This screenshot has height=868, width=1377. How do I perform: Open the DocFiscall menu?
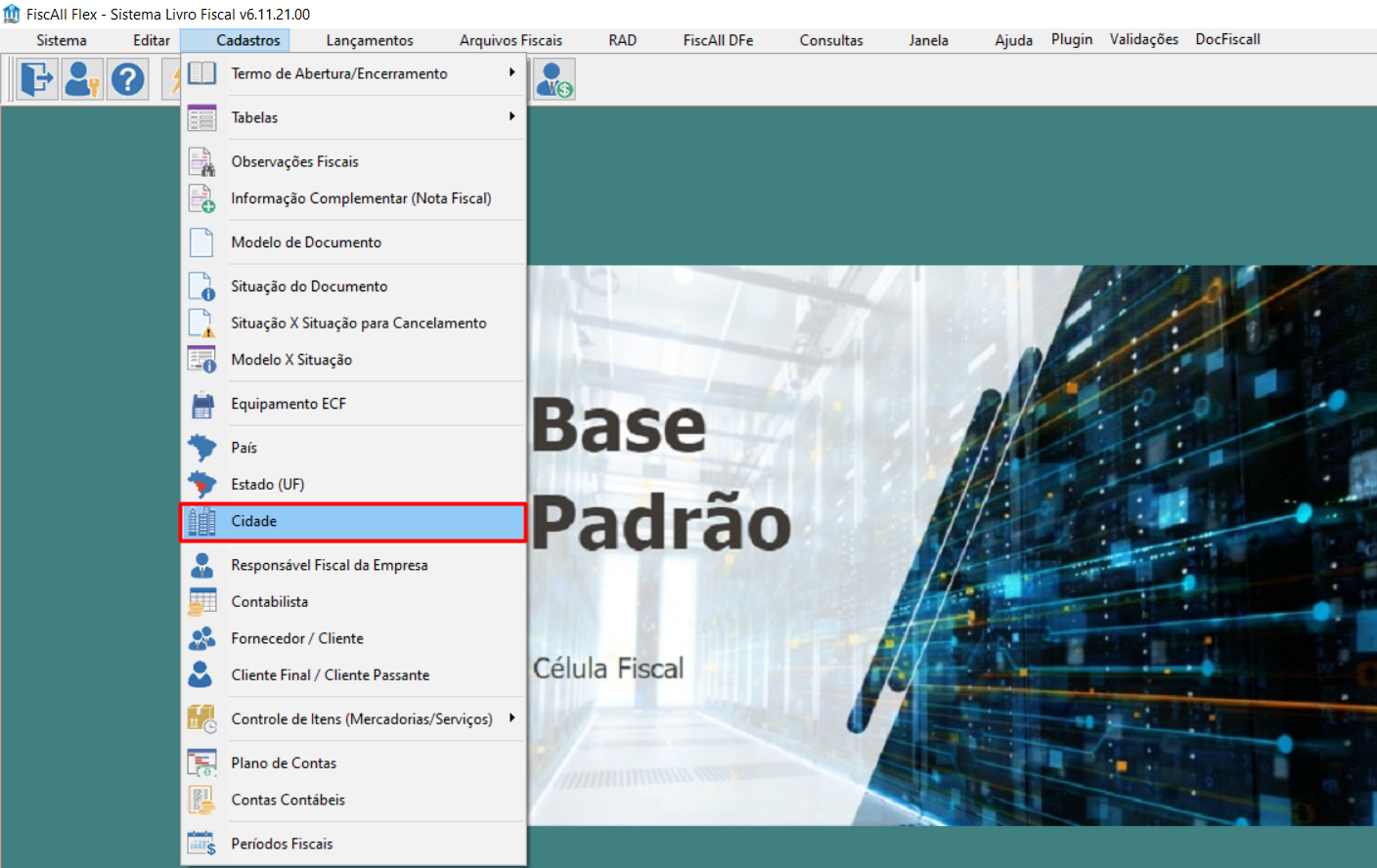pyautogui.click(x=1227, y=39)
